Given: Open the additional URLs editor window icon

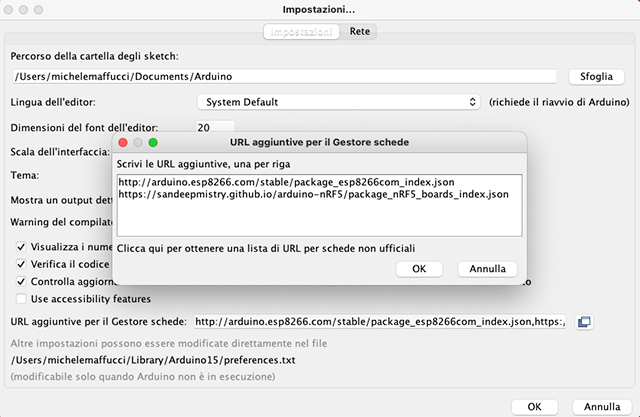Looking at the screenshot, I should point(586,321).
